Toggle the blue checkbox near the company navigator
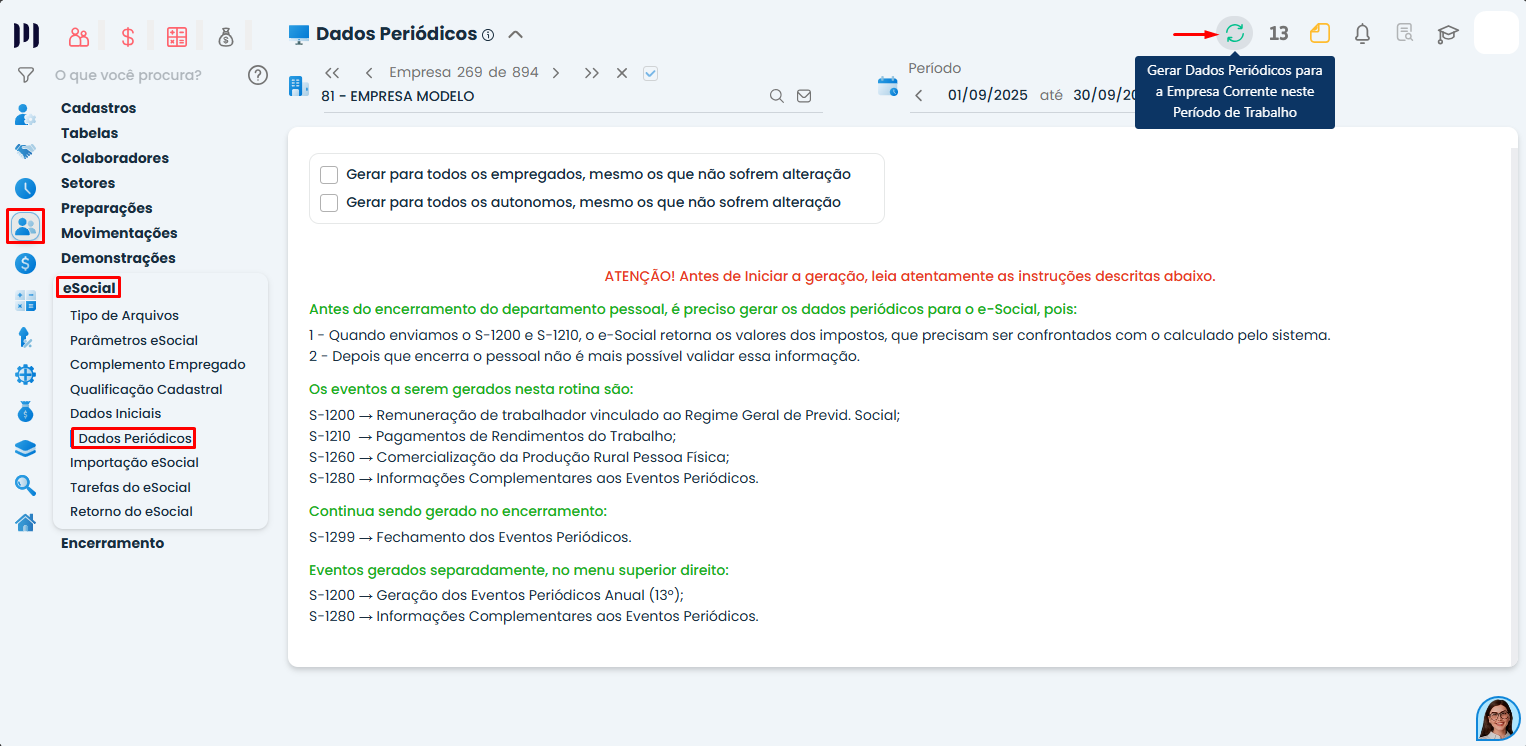The image size is (1526, 746). [650, 72]
